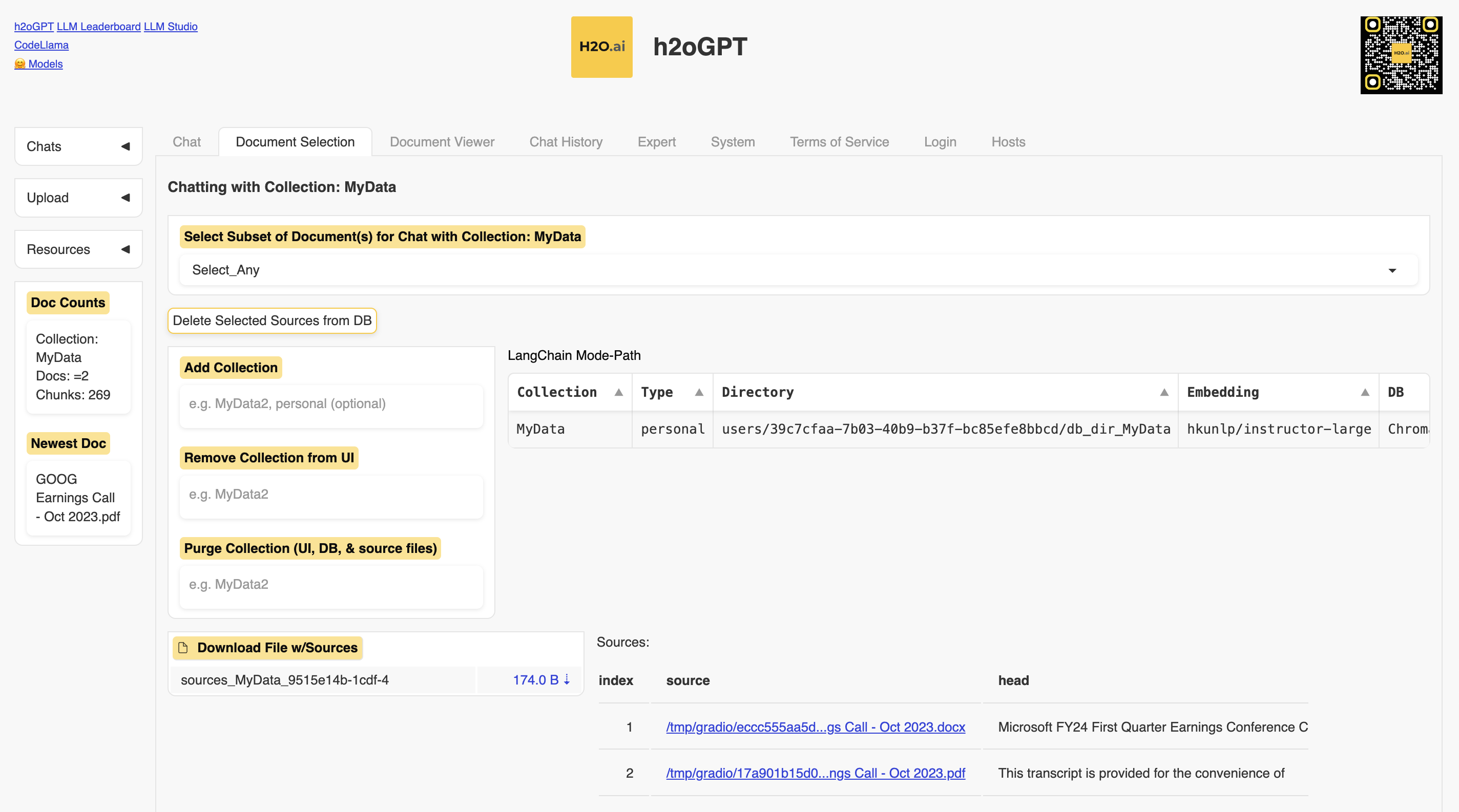Click the QR code image
This screenshot has height=812, width=1459.
point(1401,55)
